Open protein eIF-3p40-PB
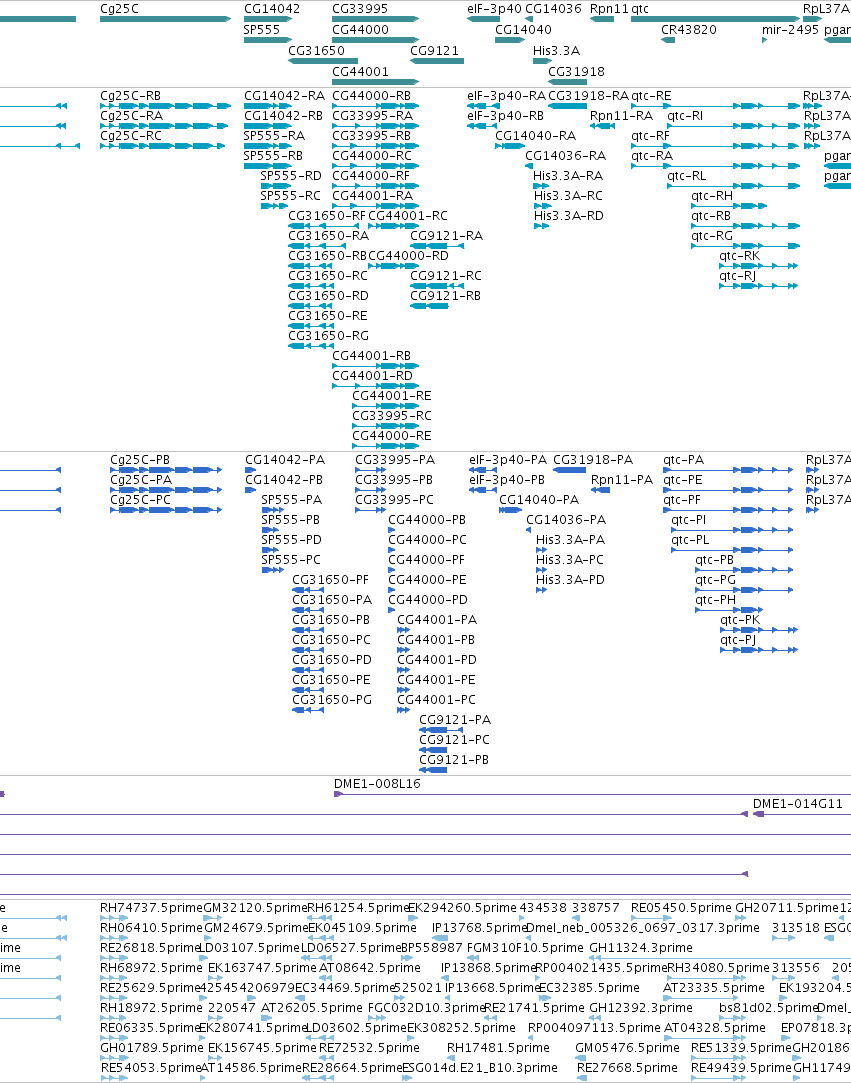851x1083 pixels. [506, 480]
